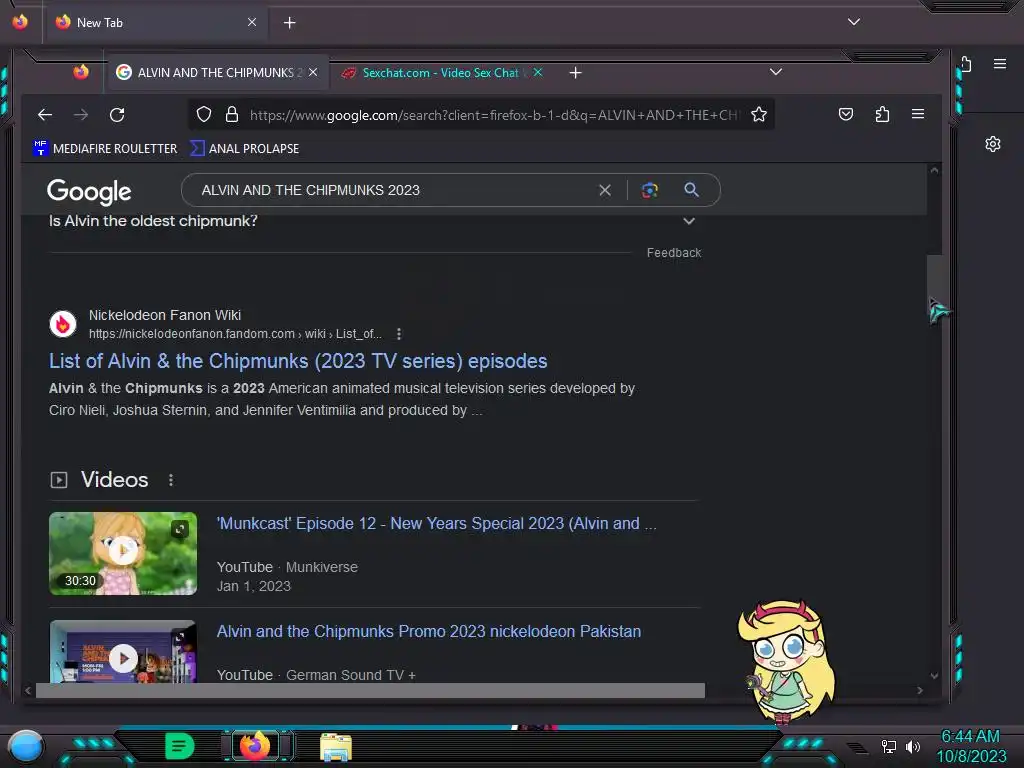Image resolution: width=1024 pixels, height=768 pixels.
Task: Open the green notes app on taskbar
Action: tap(180, 746)
